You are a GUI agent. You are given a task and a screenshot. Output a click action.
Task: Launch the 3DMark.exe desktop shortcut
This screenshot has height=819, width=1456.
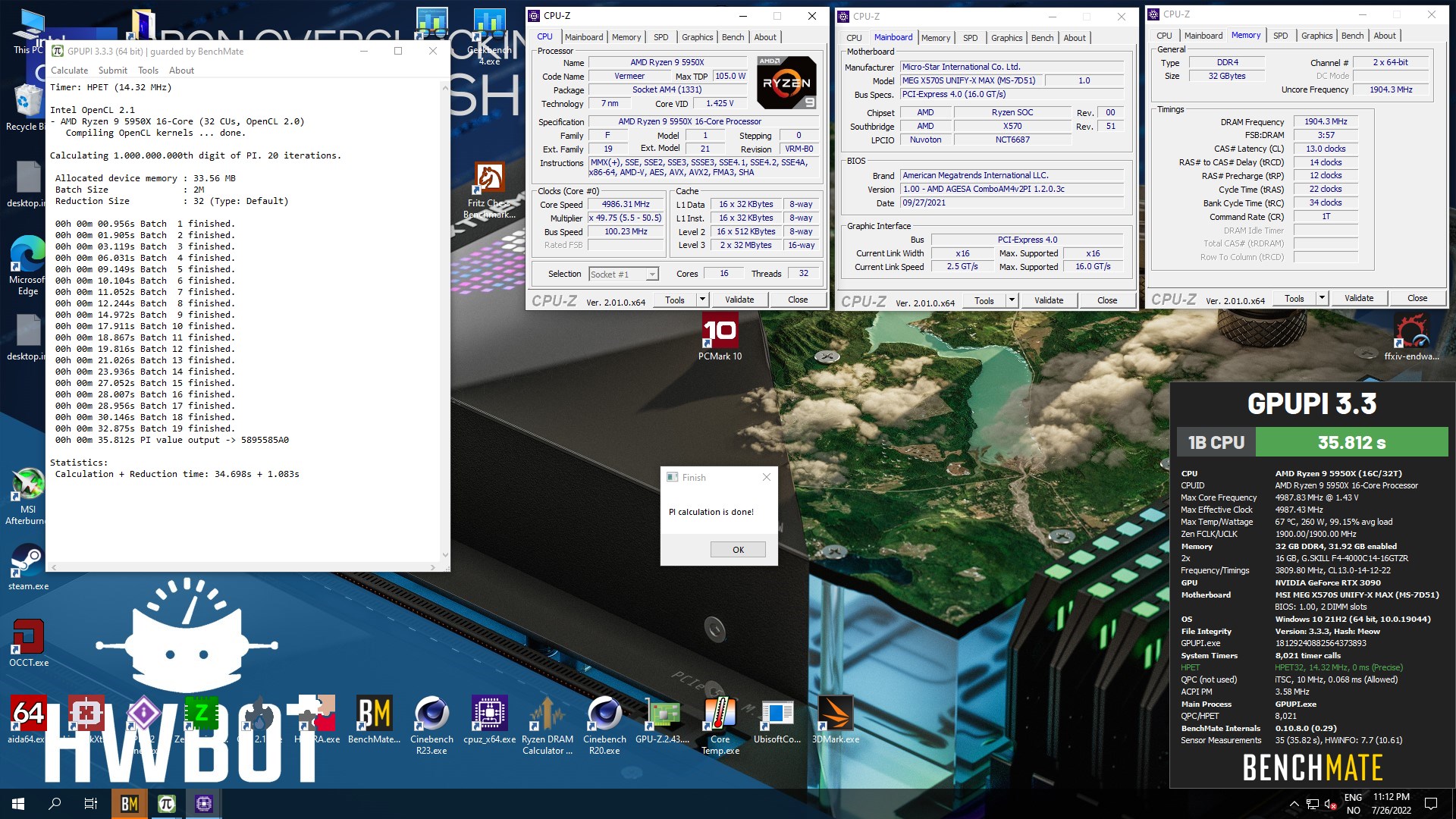point(835,719)
